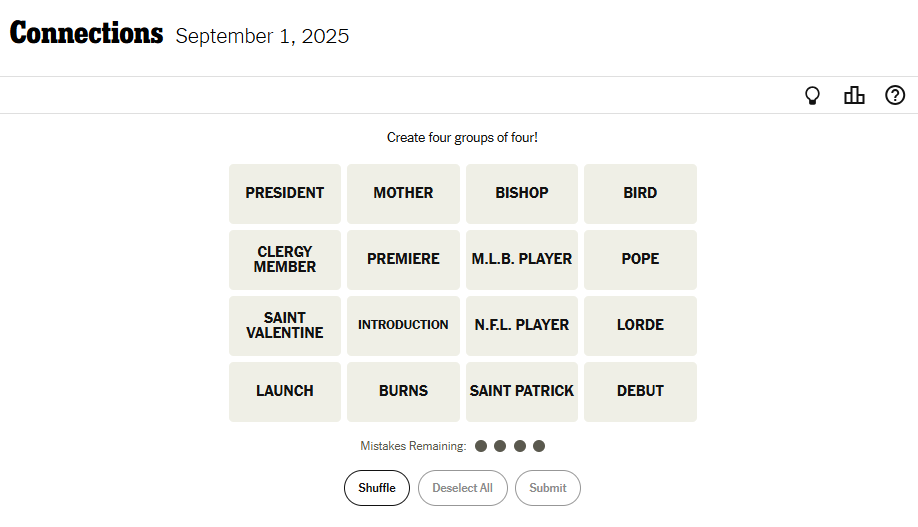The image size is (918, 527).
Task: Toggle the BISHOP word tile
Action: point(522,193)
